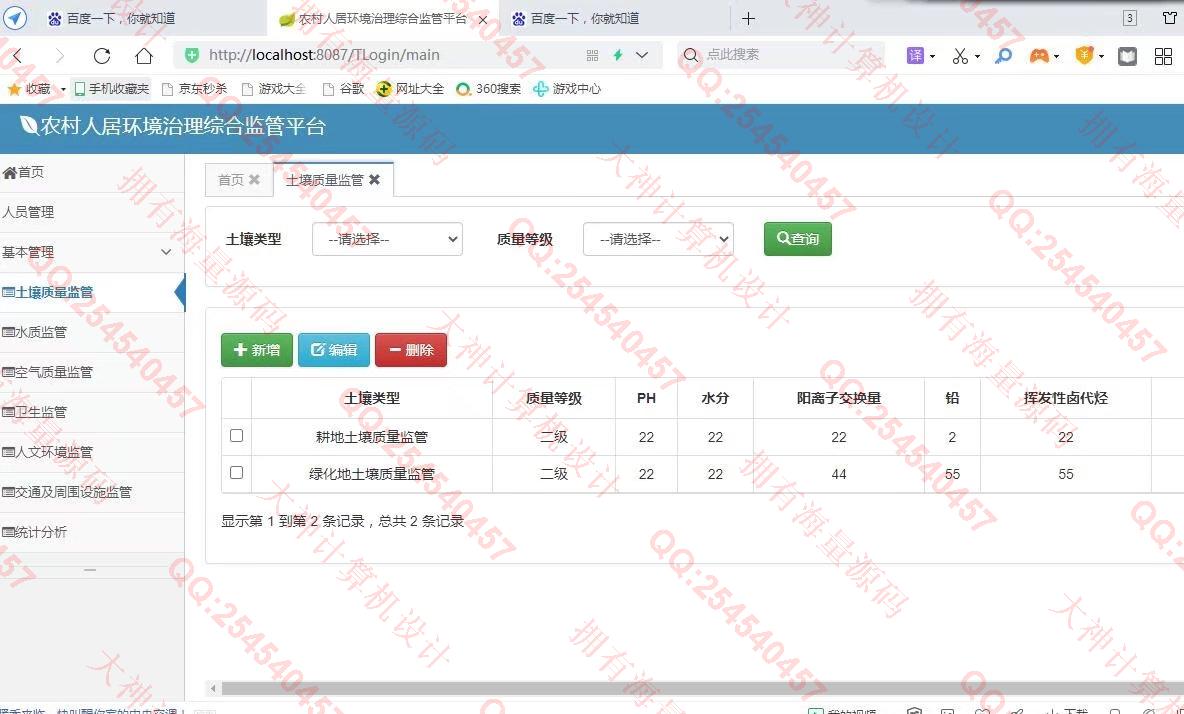Screen dimensions: 1184x714
Task: Click the browser back arrow
Action: coord(17,55)
